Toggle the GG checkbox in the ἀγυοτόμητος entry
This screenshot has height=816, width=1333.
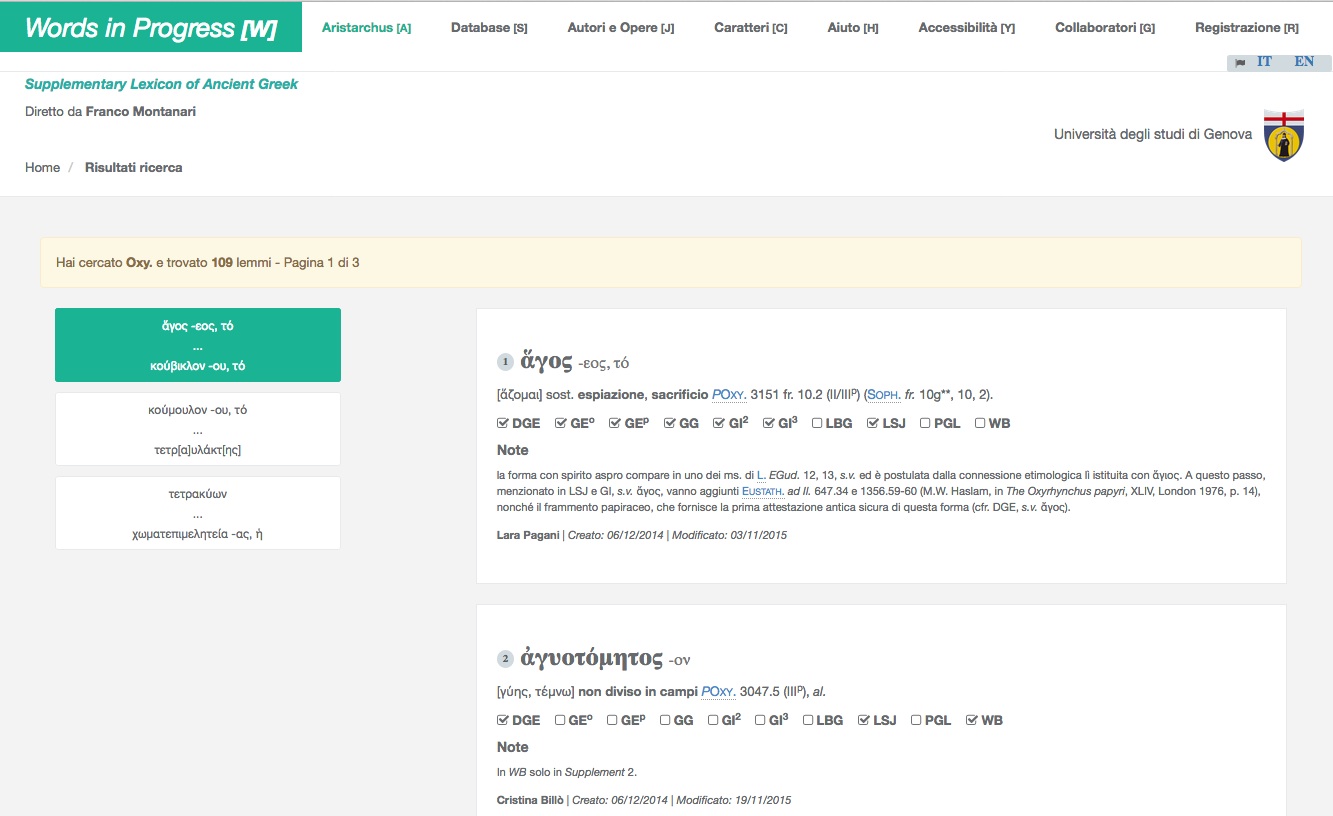(665, 720)
